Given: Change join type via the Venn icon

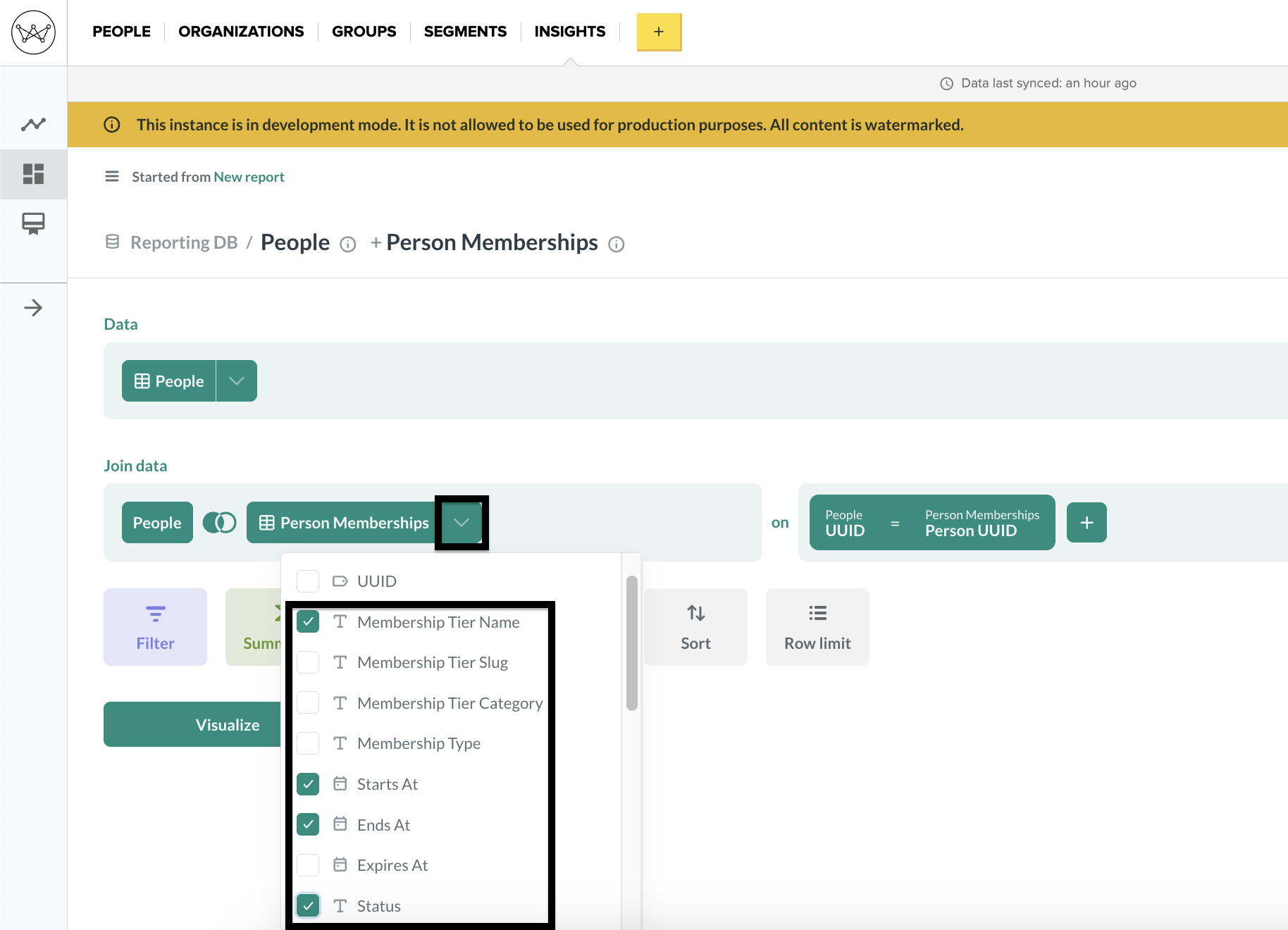Looking at the screenshot, I should point(220,523).
